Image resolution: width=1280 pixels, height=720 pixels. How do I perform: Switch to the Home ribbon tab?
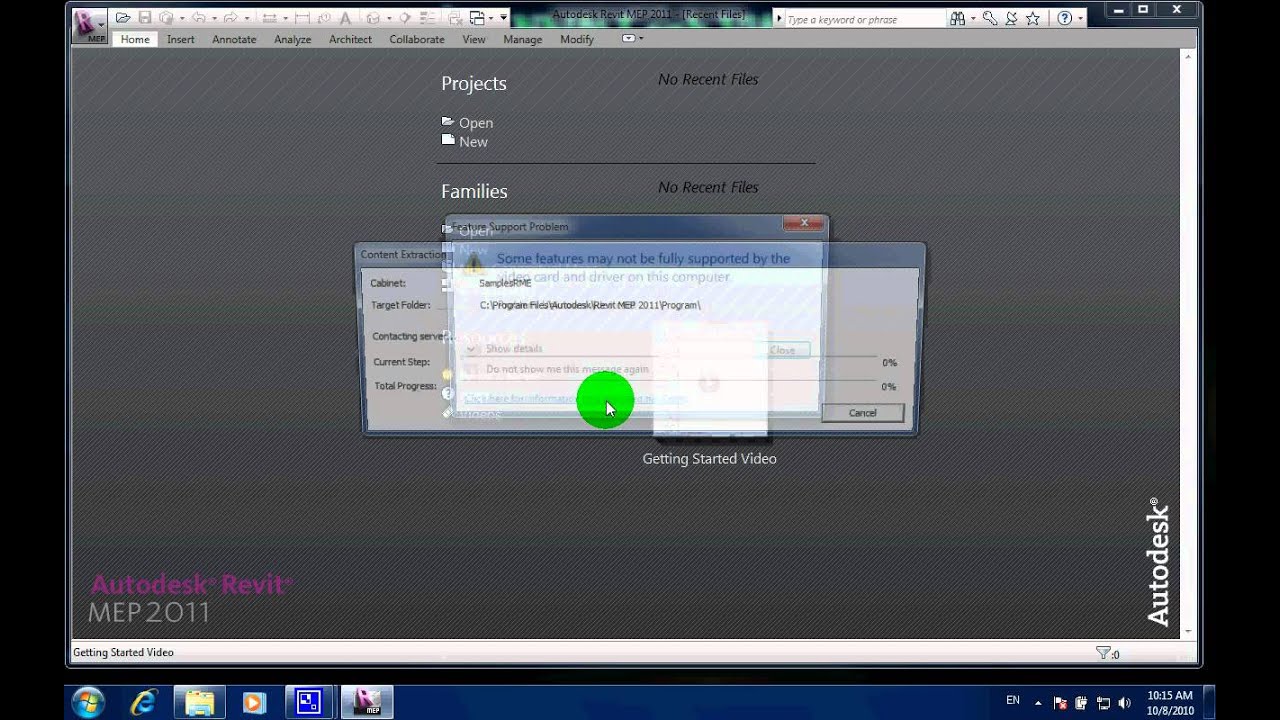(x=135, y=39)
